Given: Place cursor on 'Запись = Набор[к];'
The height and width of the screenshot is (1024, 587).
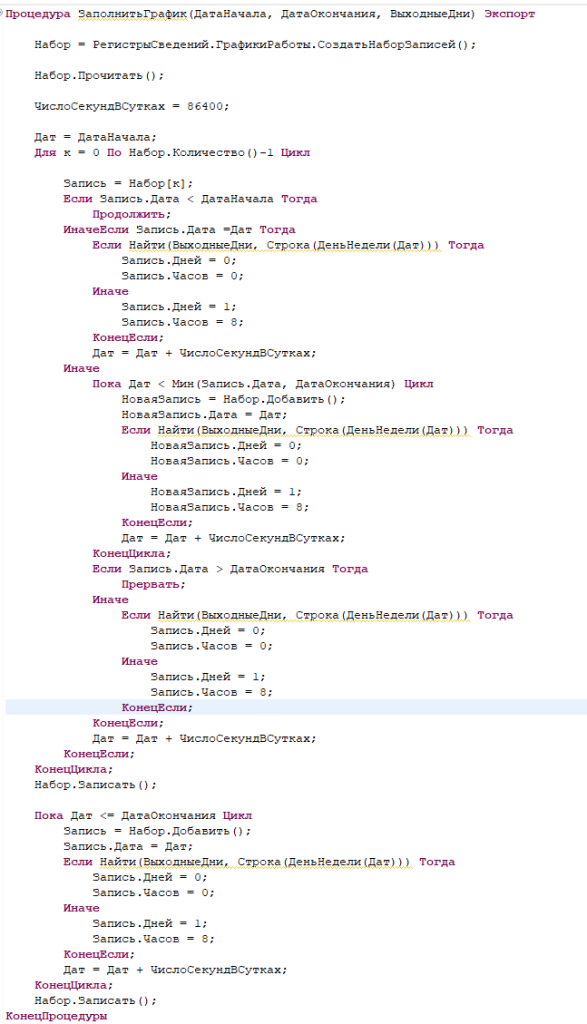Looking at the screenshot, I should (x=128, y=184).
